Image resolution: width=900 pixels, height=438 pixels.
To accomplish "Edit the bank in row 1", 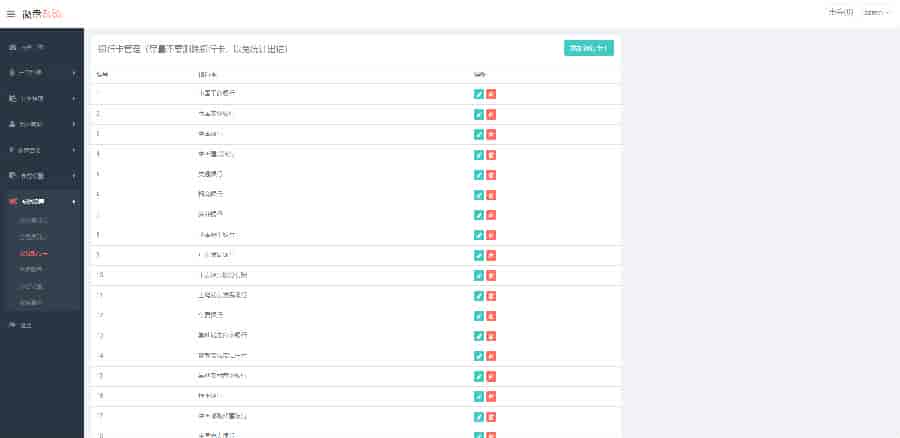I will pyautogui.click(x=479, y=94).
